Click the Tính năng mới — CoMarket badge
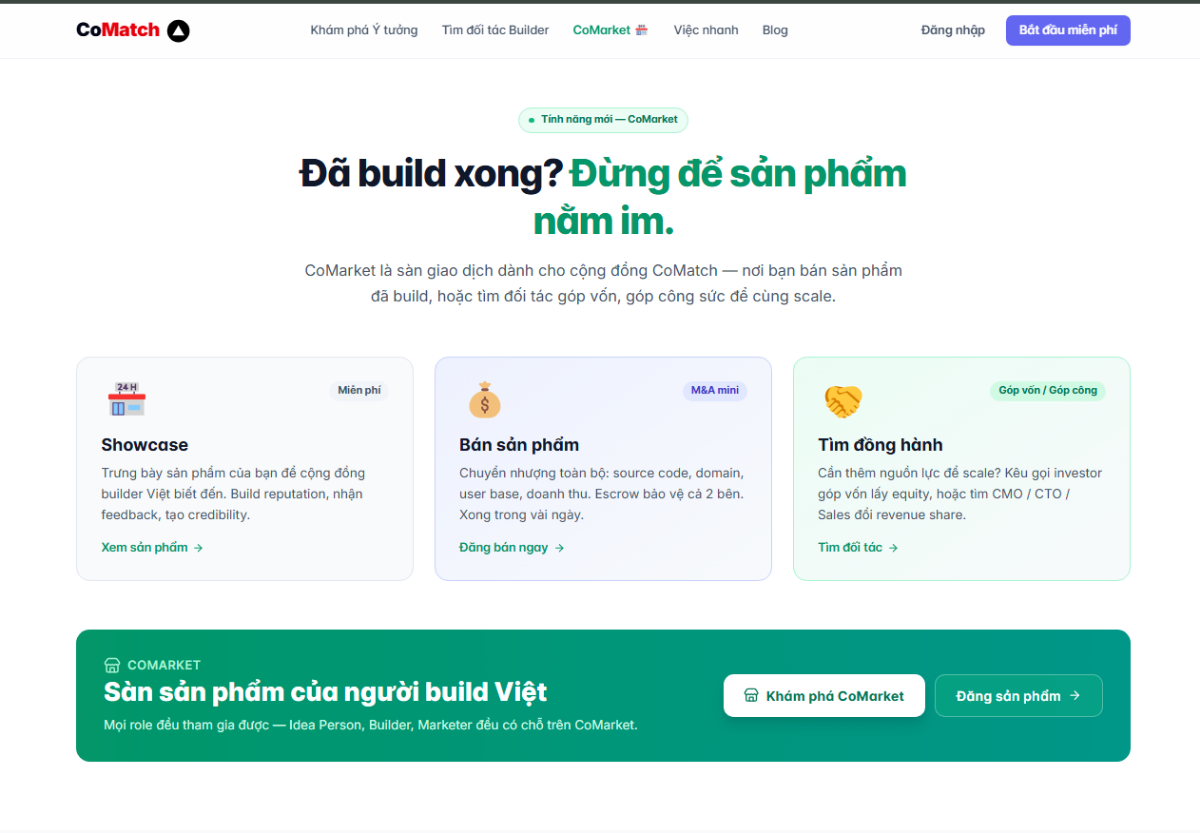The height and width of the screenshot is (833, 1200). tap(603, 120)
